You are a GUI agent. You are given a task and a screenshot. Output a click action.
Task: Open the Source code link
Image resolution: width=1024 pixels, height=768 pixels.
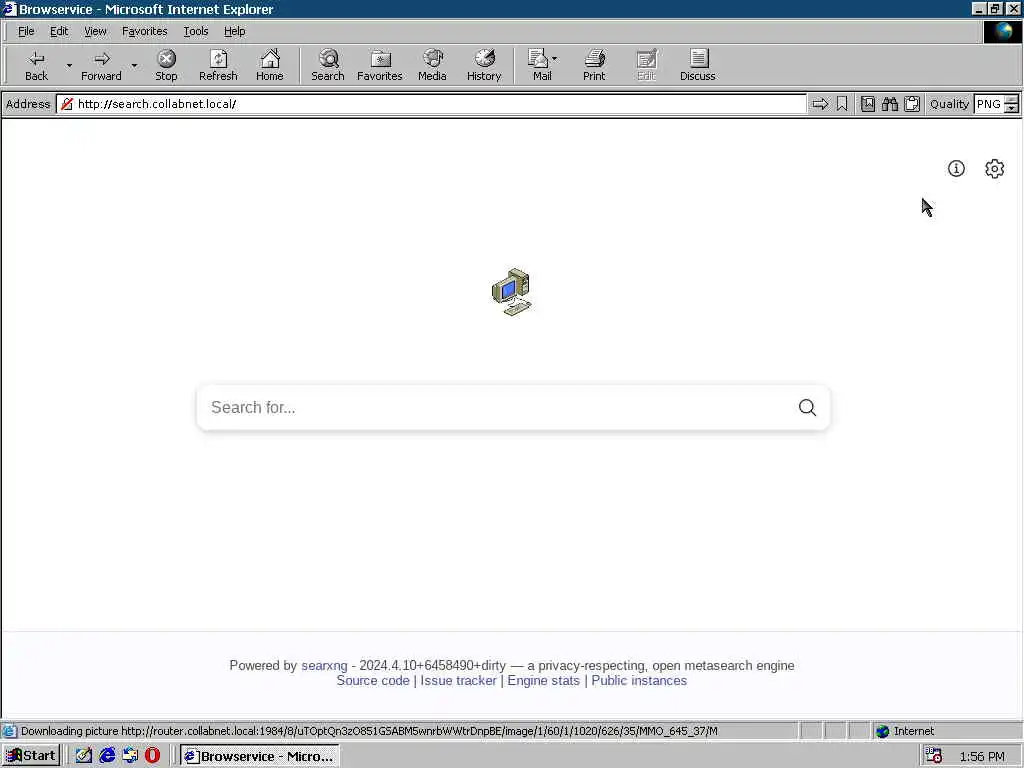373,680
